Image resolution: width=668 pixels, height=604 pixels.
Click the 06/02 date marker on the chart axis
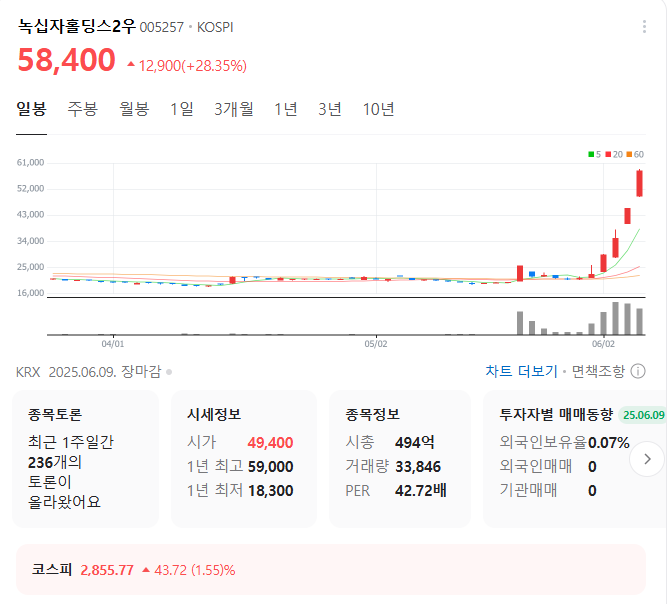click(603, 344)
